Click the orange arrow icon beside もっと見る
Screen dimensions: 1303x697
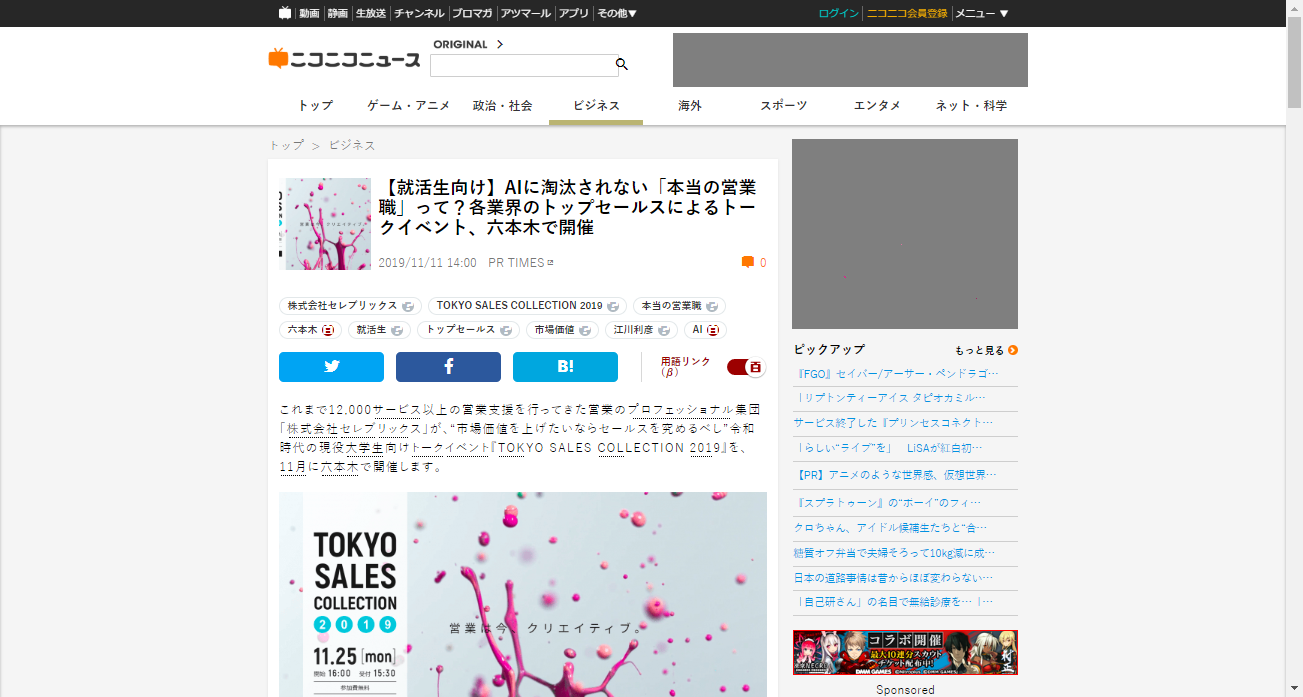[1013, 350]
